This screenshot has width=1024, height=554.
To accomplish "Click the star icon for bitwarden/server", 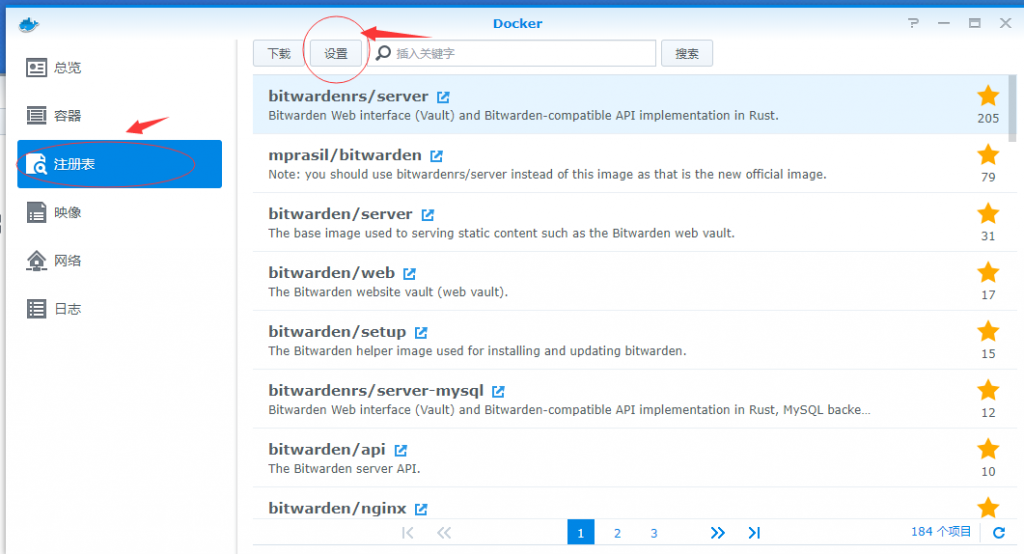I will coord(988,214).
